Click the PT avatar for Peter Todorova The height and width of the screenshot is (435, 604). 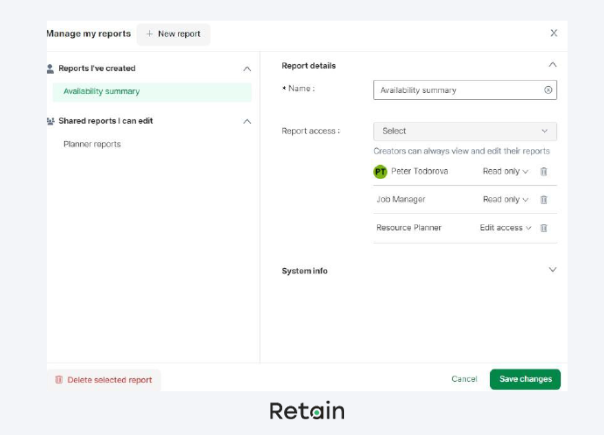(x=380, y=171)
